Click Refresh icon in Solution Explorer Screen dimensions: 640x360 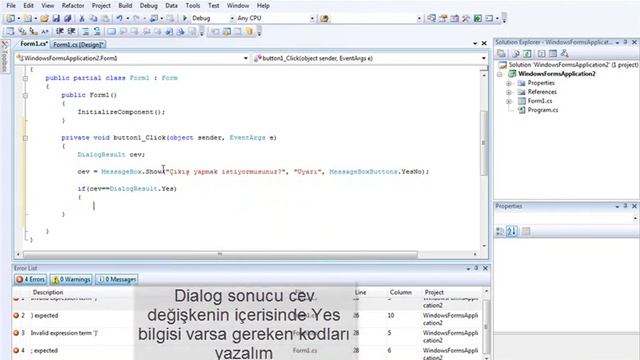(527, 53)
